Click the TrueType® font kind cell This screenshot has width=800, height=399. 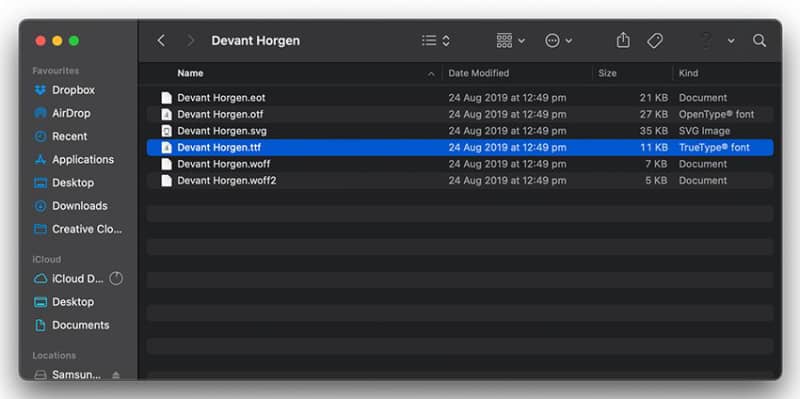714,148
